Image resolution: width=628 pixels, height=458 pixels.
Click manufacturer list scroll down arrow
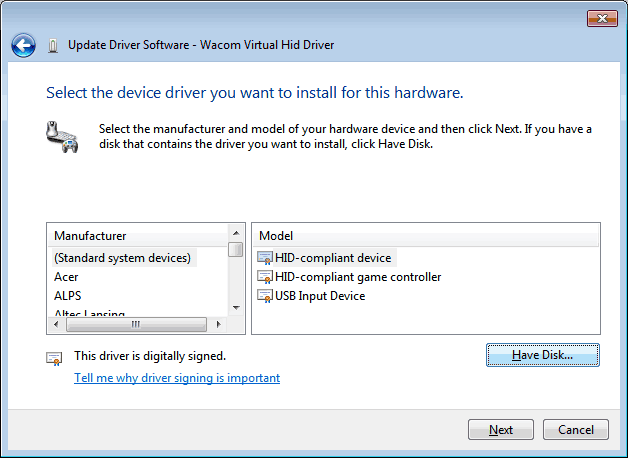pyautogui.click(x=236, y=307)
